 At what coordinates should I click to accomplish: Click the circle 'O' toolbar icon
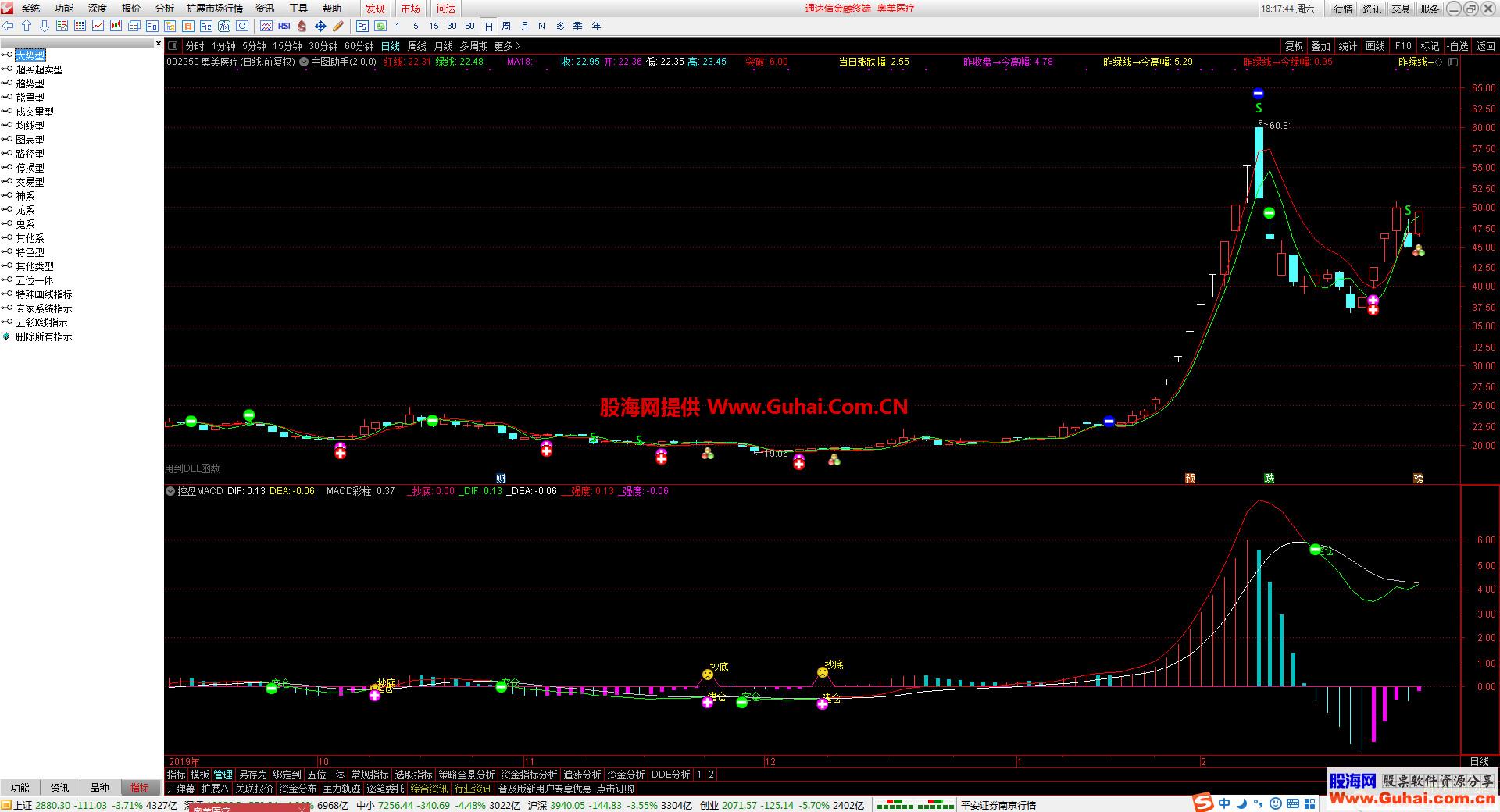point(242,26)
